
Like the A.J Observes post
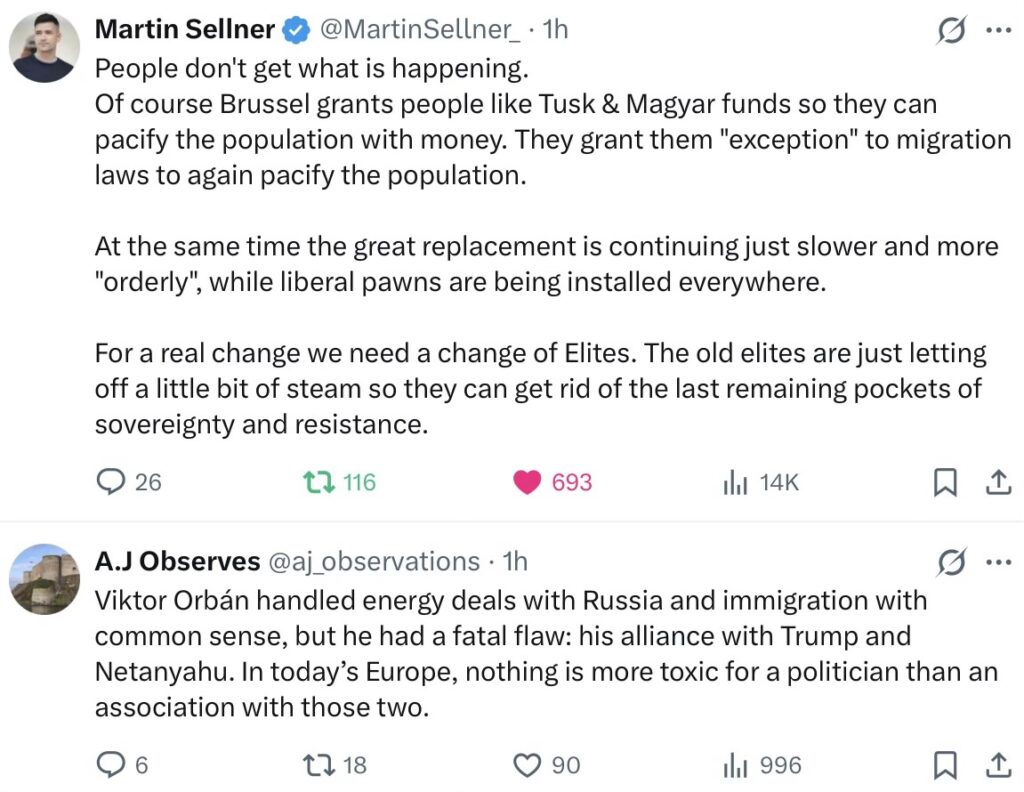[527, 765]
